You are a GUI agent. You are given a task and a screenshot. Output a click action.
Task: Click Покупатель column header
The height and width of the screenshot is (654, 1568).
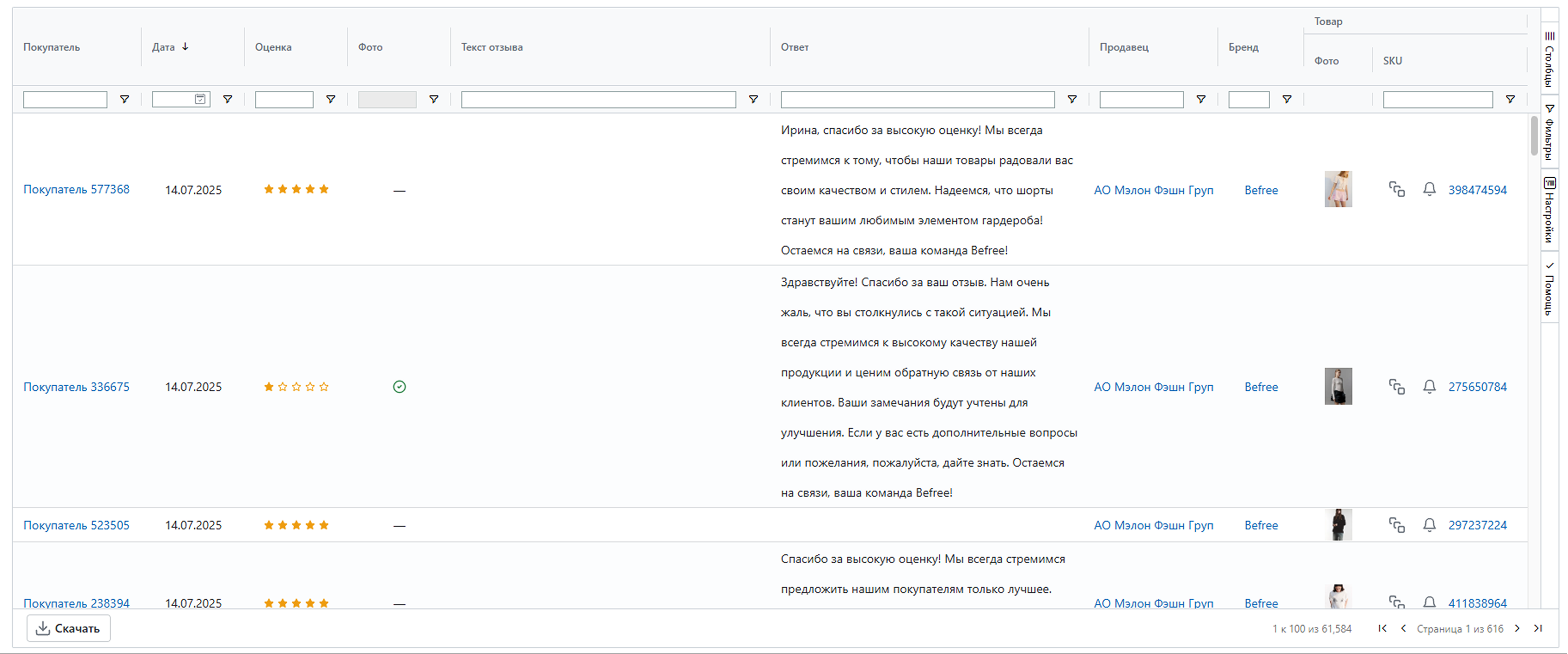[x=51, y=47]
